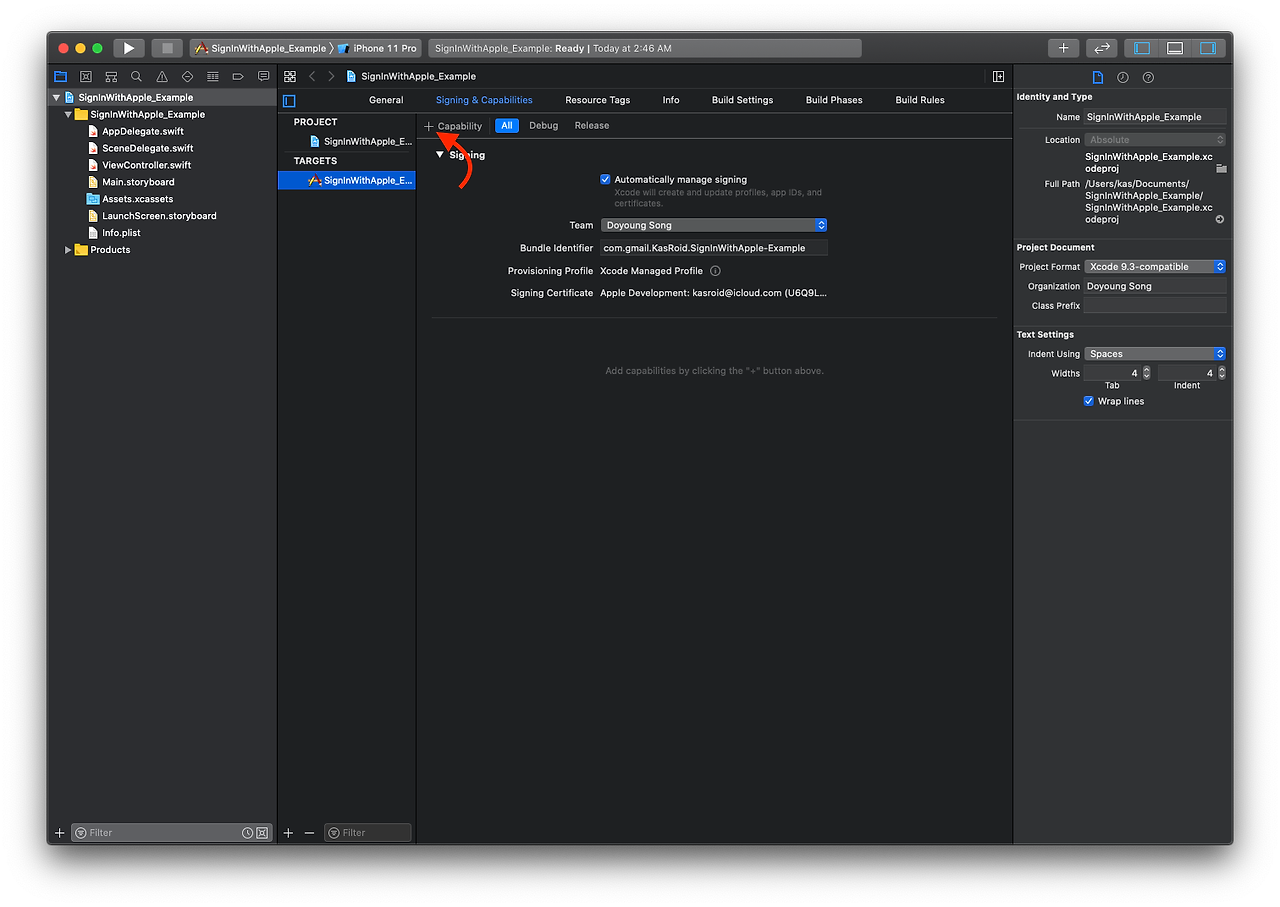Add a target with the plus button
The height and width of the screenshot is (907, 1280).
click(288, 833)
